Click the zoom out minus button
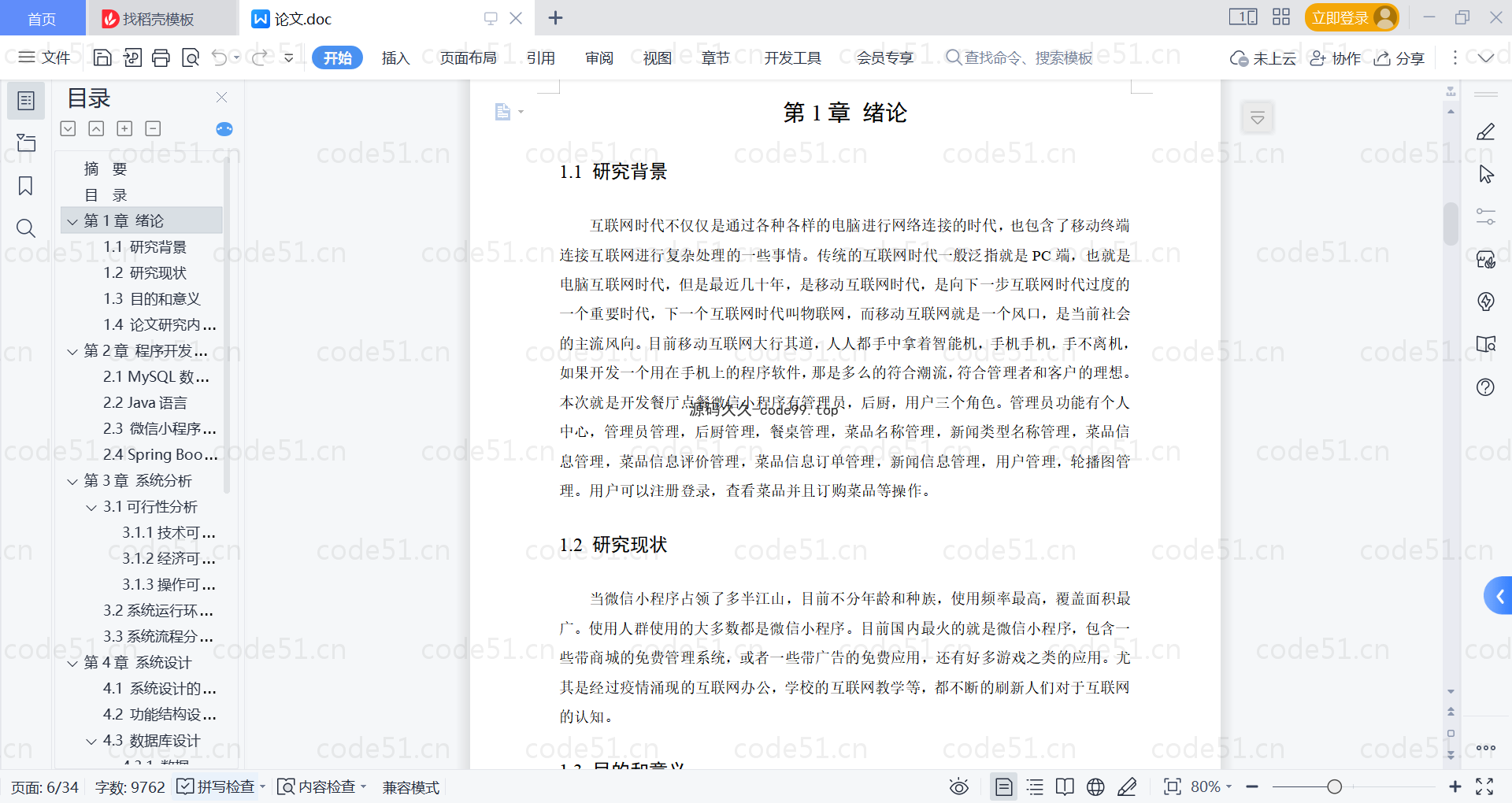This screenshot has width=1512, height=803. click(x=1252, y=786)
